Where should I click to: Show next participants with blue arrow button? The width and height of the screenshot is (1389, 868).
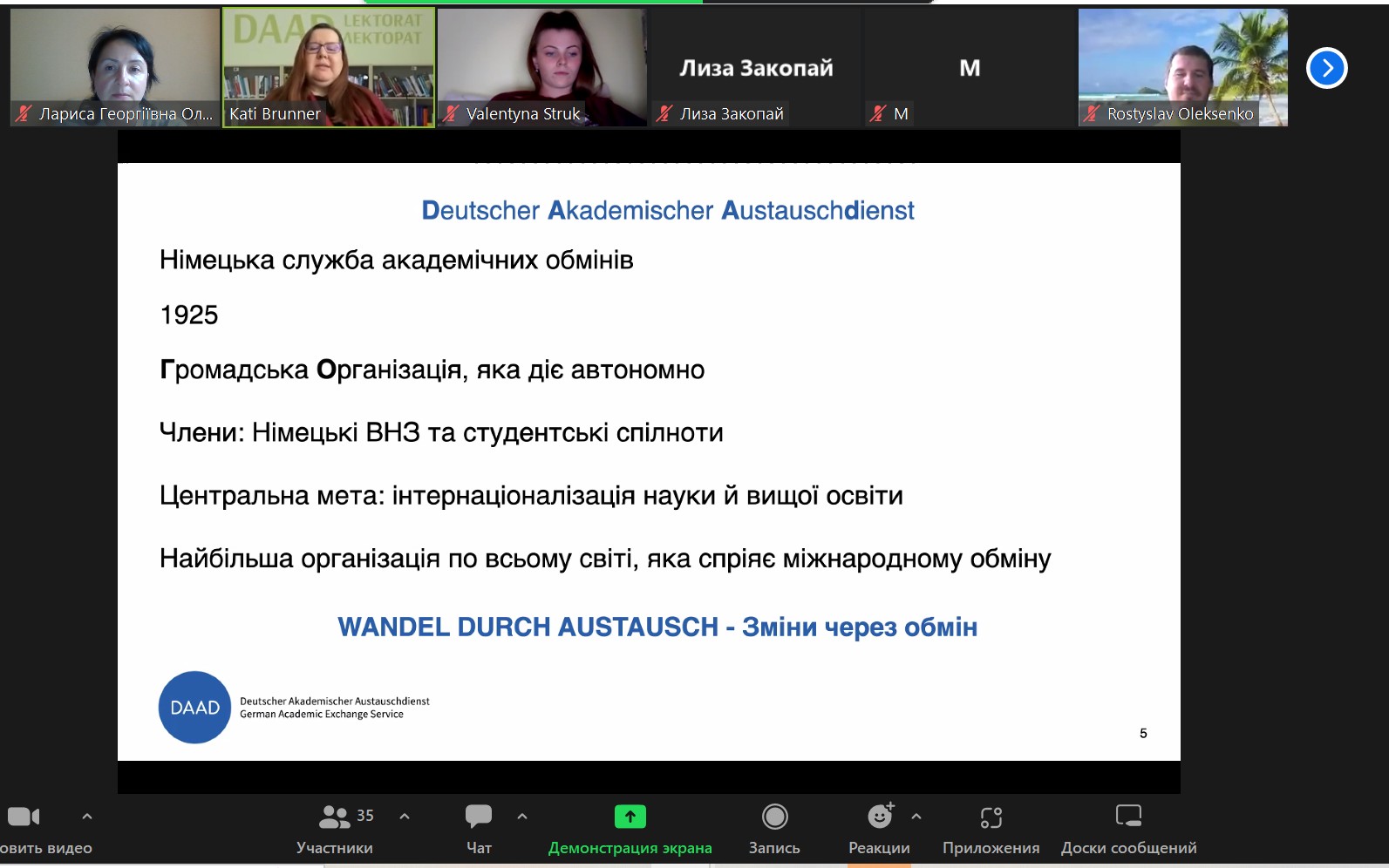tap(1326, 68)
